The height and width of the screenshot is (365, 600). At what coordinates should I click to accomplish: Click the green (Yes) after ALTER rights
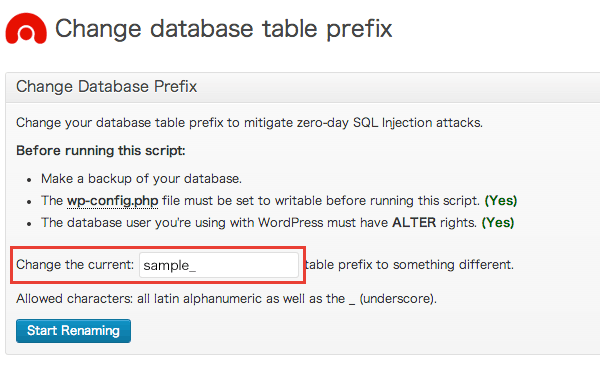click(498, 223)
